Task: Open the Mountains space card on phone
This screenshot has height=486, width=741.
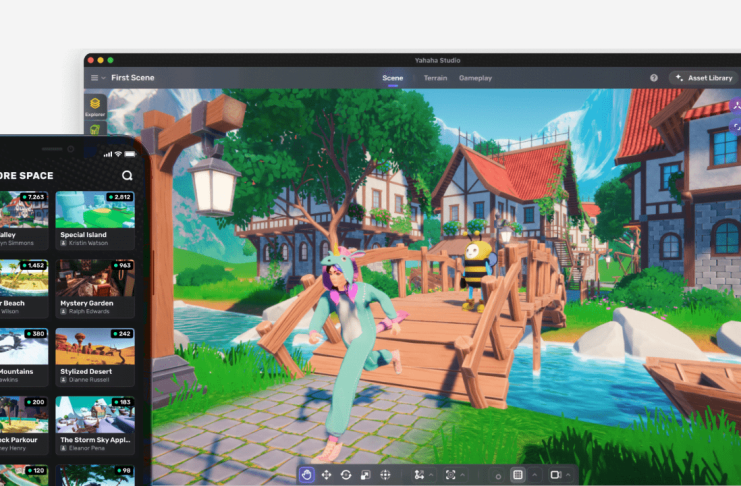Action: [x=24, y=357]
